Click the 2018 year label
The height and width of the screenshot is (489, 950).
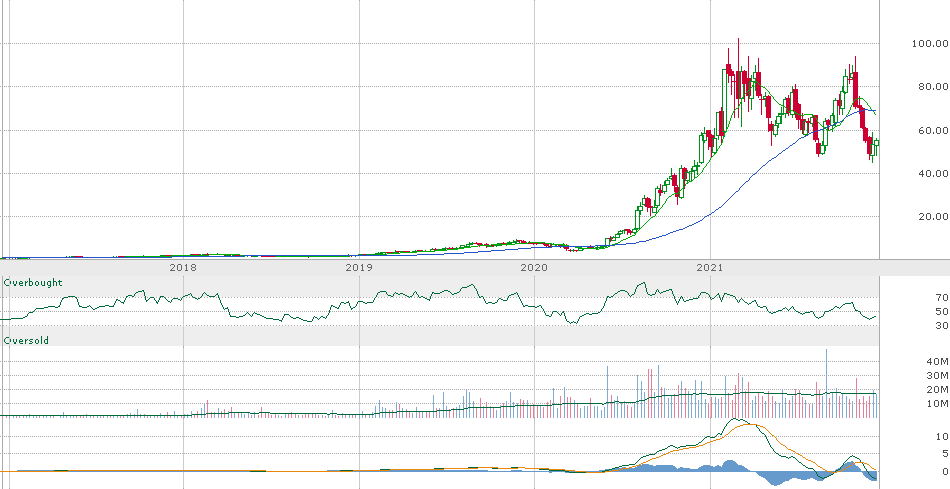tap(182, 267)
